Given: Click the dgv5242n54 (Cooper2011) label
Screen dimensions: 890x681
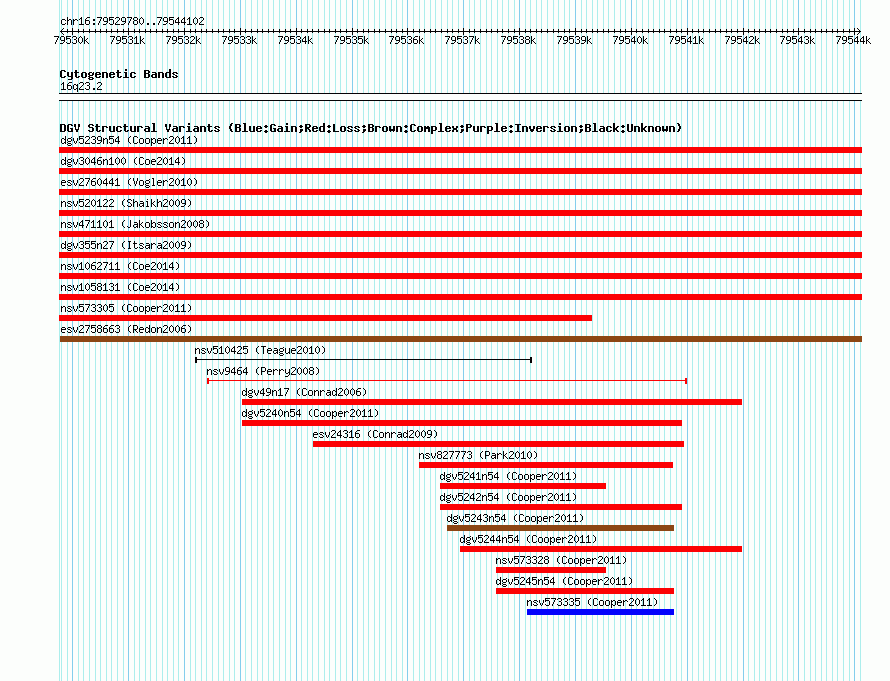Looking at the screenshot, I should (x=508, y=497).
